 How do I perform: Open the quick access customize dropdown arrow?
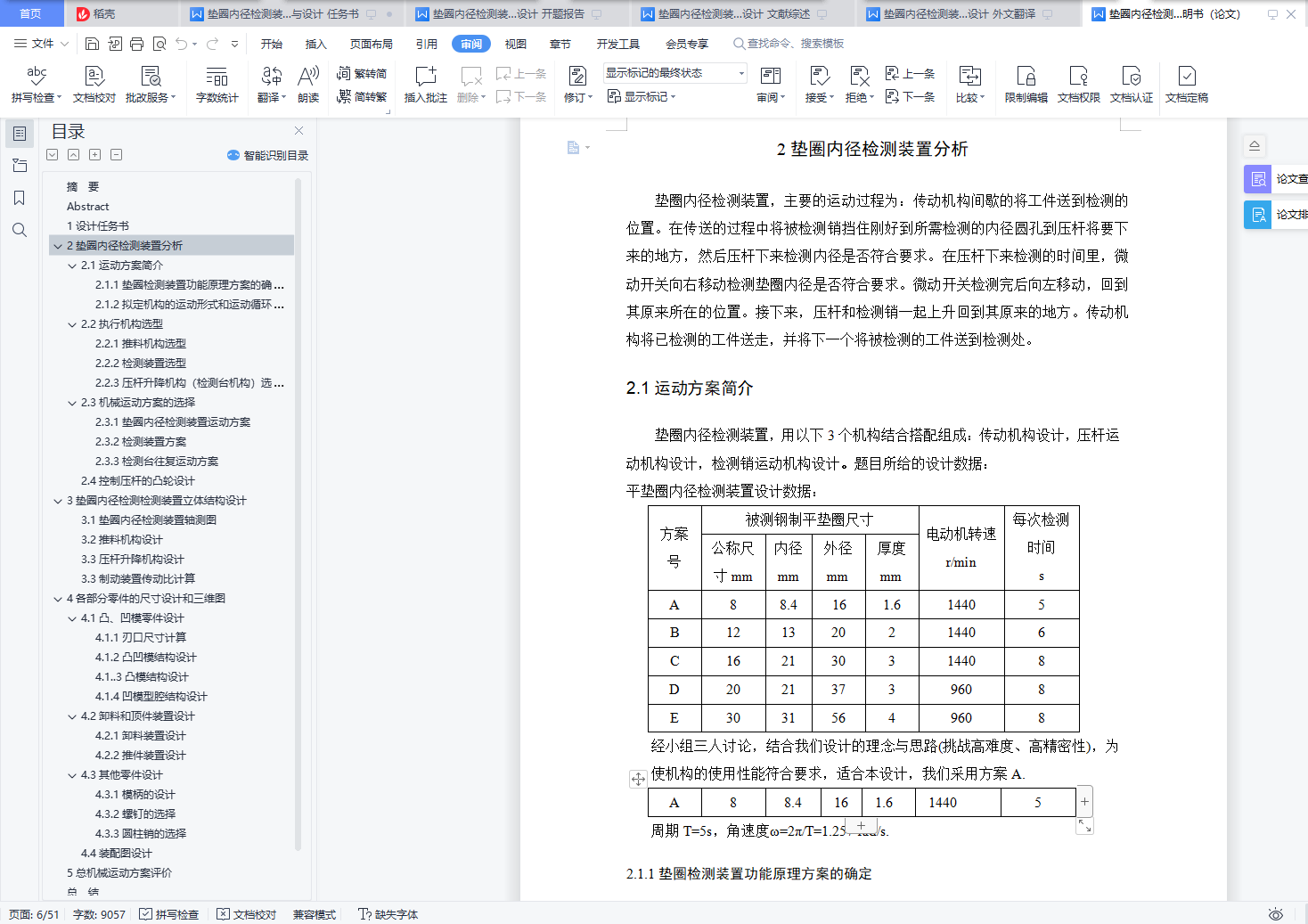tap(234, 44)
